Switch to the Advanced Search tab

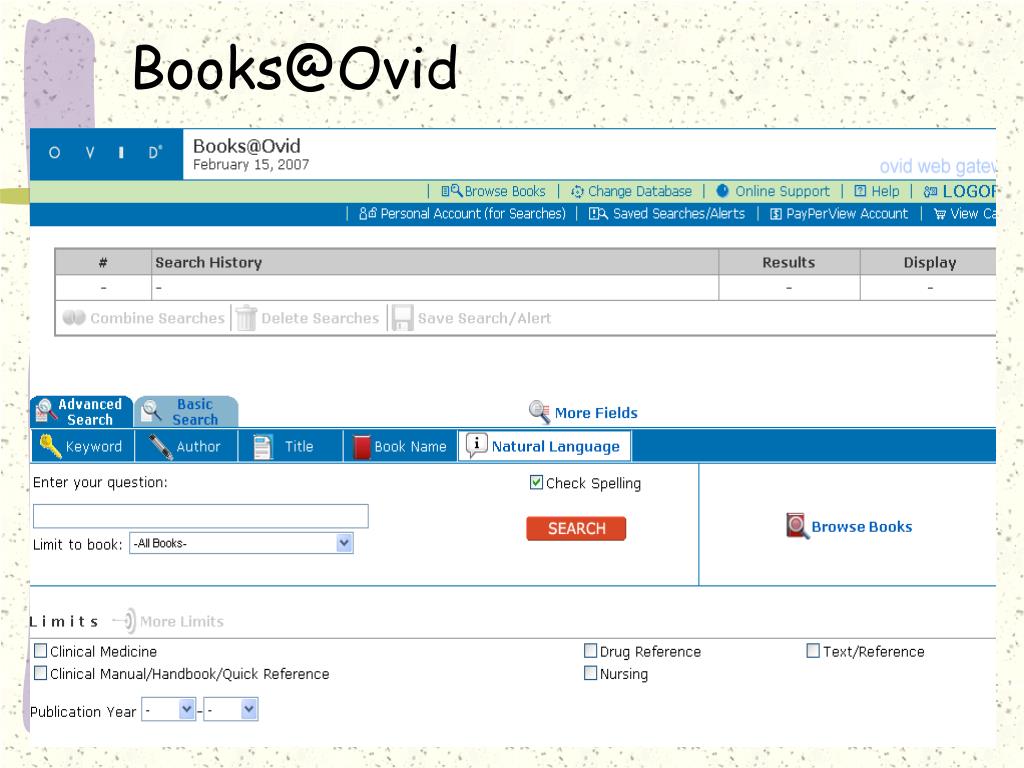pos(82,411)
